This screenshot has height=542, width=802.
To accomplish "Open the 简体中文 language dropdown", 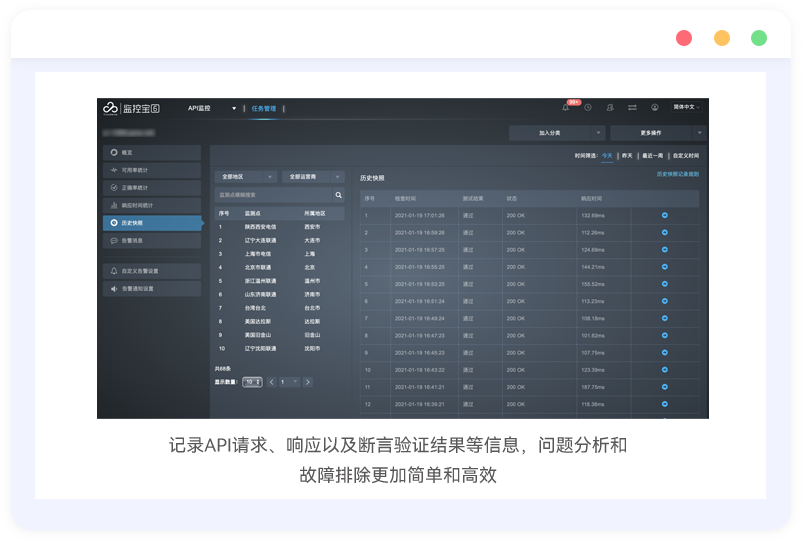I will pyautogui.click(x=687, y=107).
